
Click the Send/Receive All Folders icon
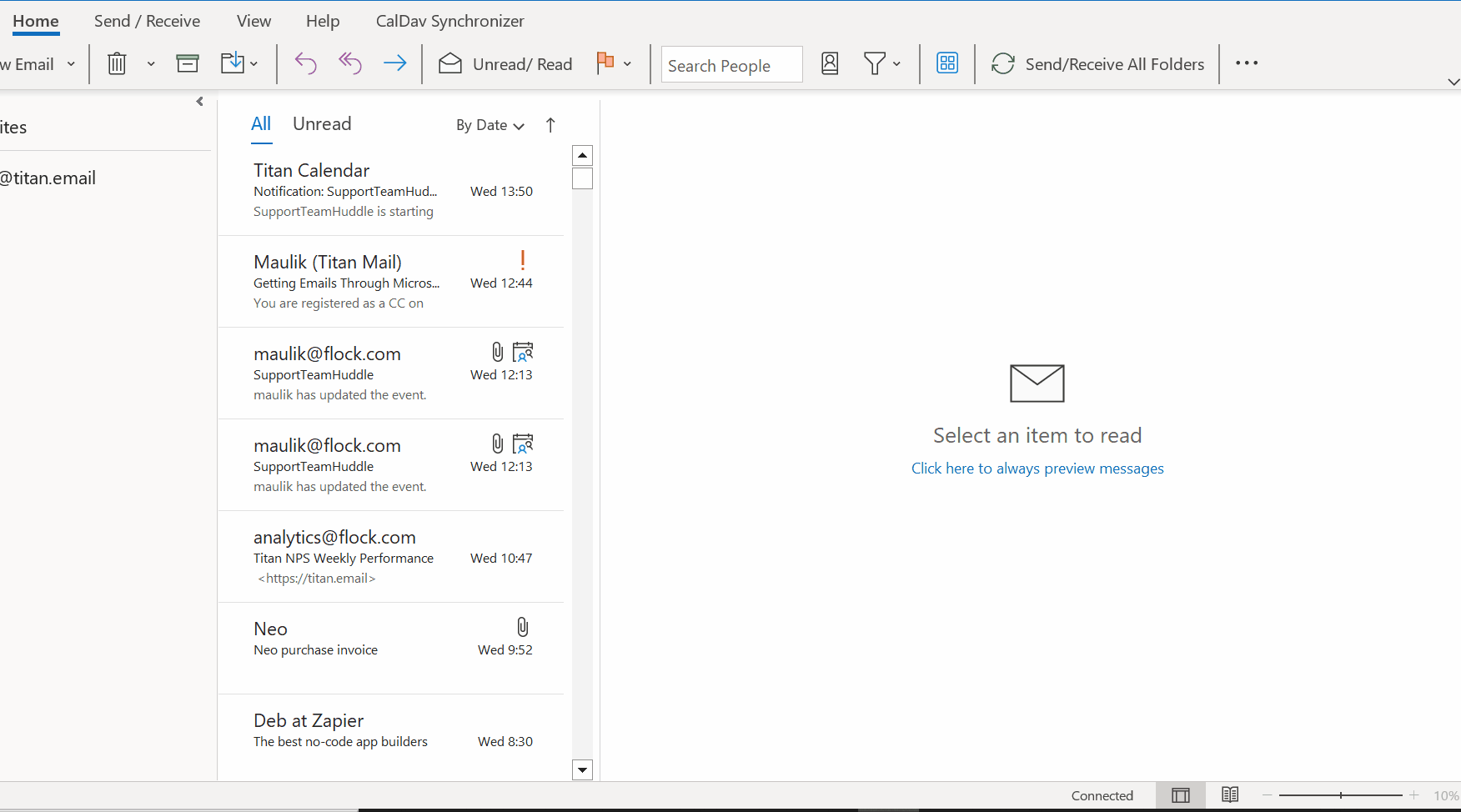[x=1003, y=63]
